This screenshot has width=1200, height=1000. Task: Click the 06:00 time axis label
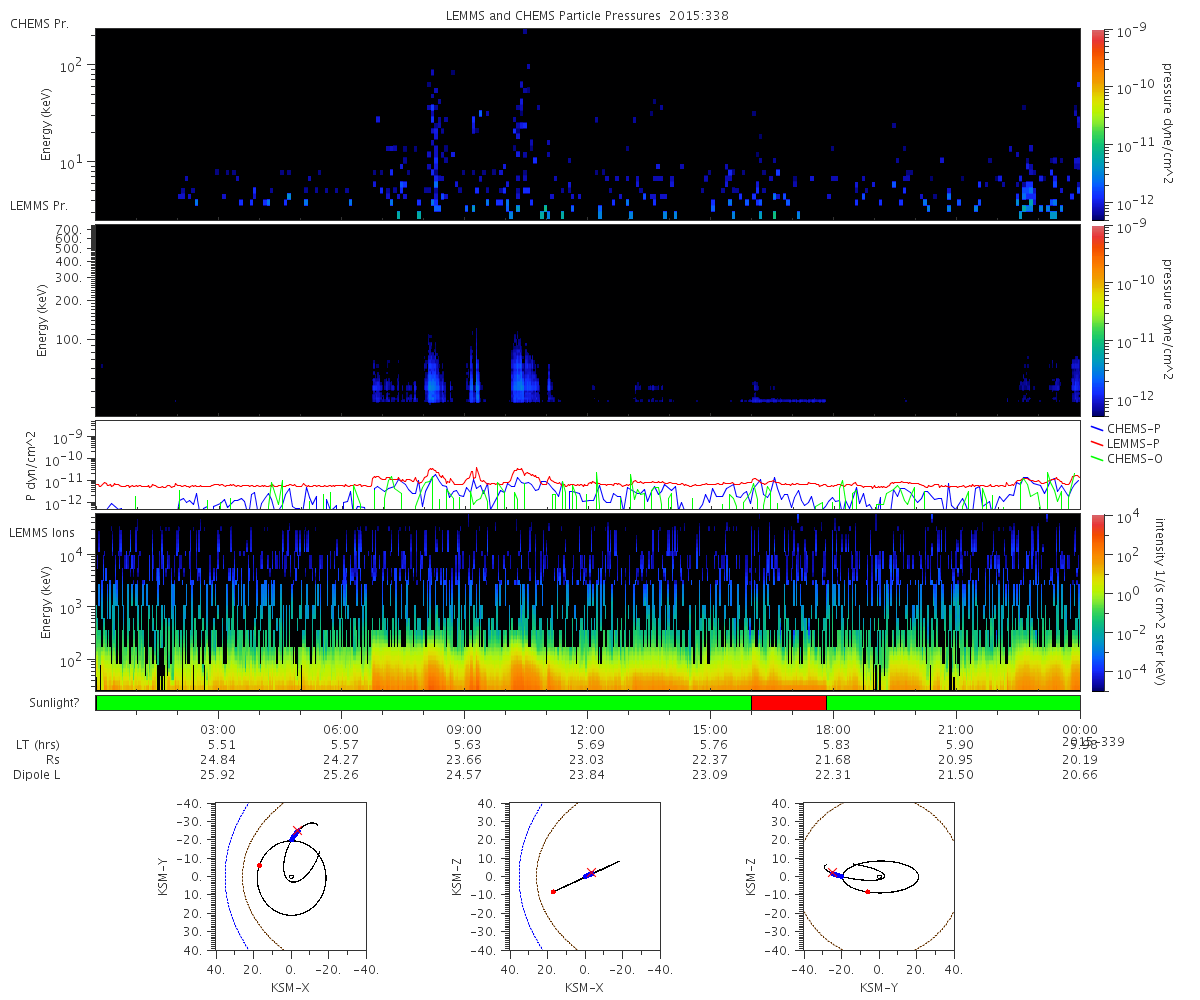(341, 729)
